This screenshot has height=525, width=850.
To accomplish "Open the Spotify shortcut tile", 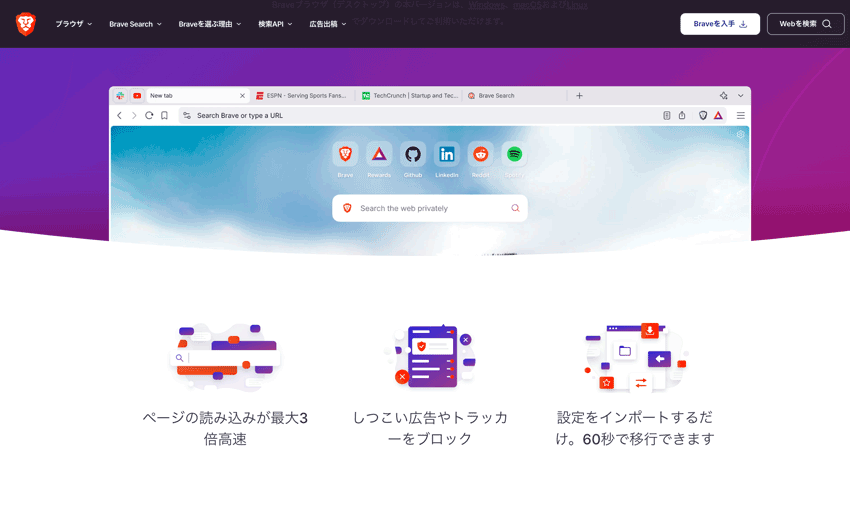I will coord(514,159).
